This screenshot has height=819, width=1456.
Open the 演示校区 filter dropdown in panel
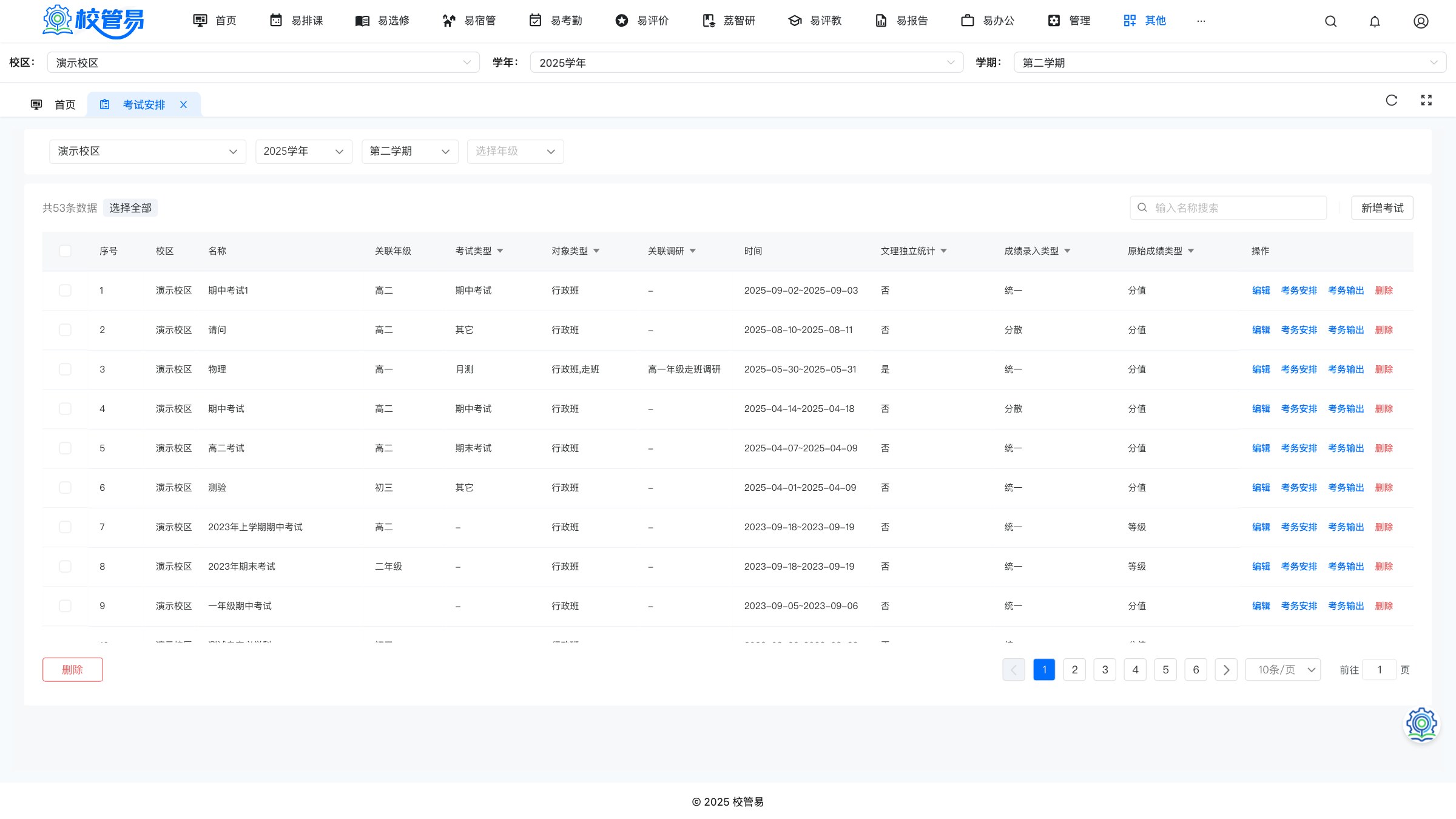pos(147,152)
